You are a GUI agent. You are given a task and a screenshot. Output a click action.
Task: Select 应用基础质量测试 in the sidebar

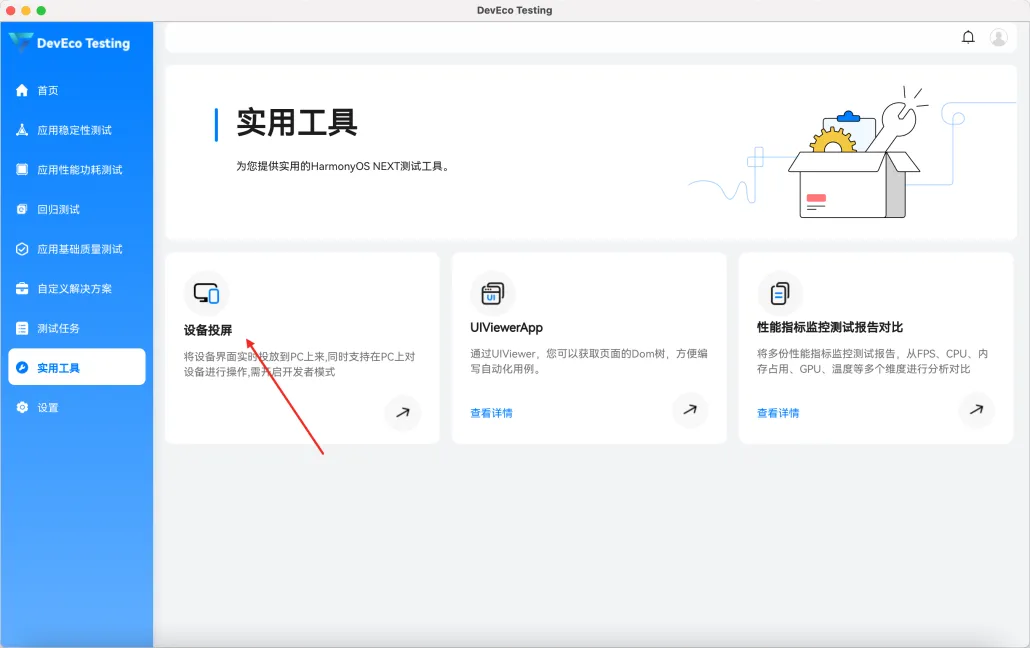tap(77, 249)
